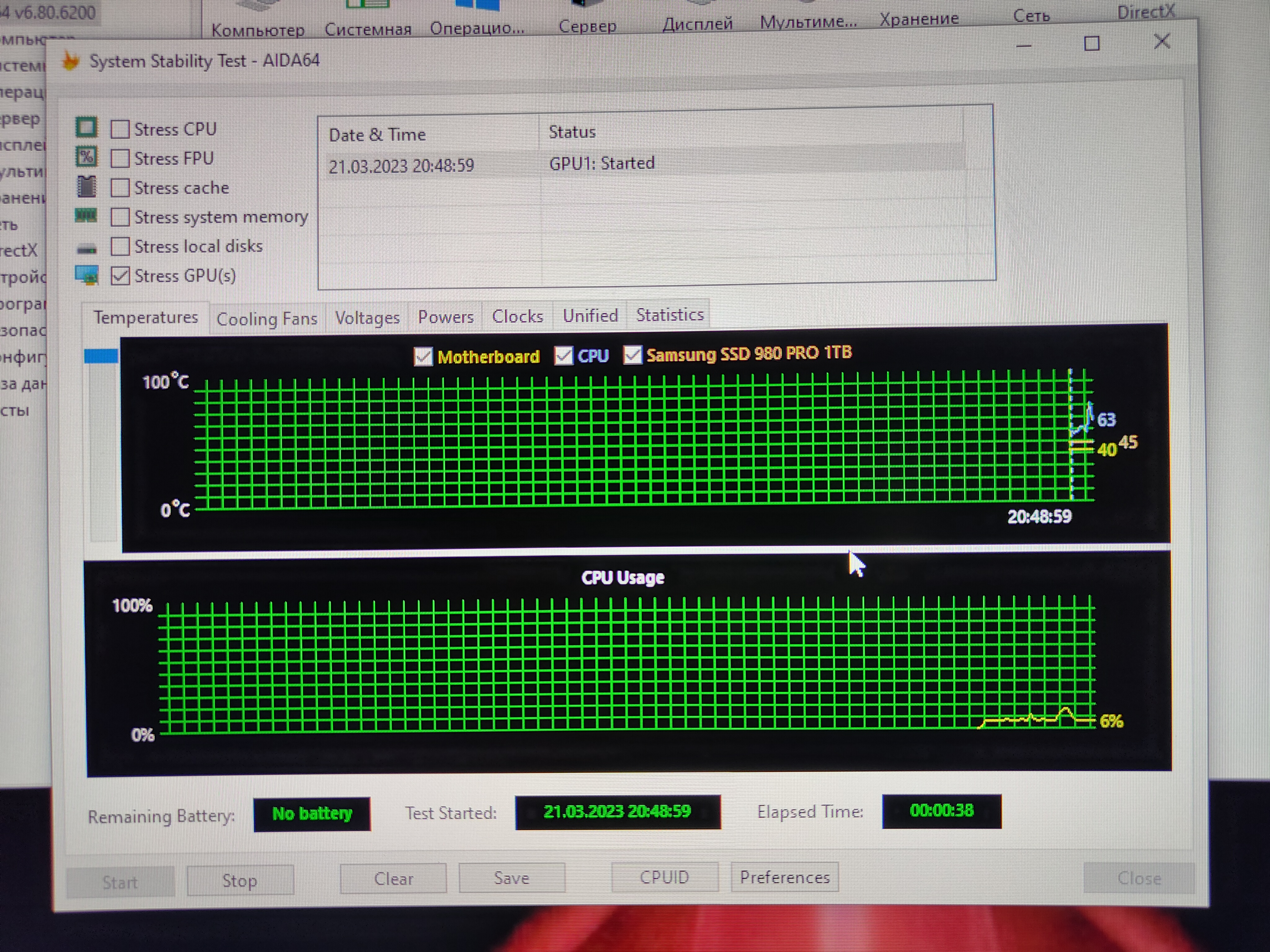Switch to the Cooling Fans tab
Screen dimensions: 1270x952
266,319
